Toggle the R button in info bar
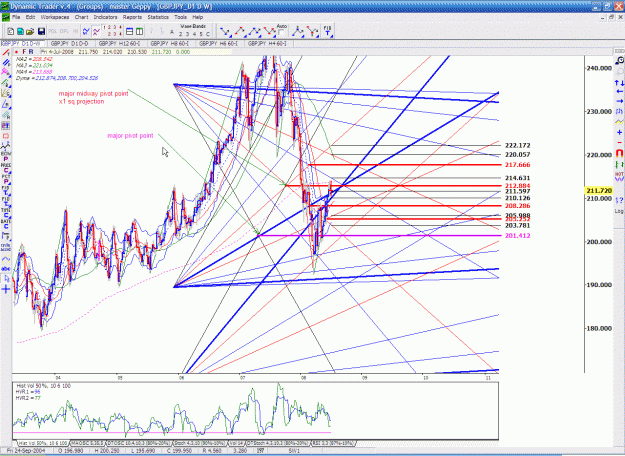Image resolution: width=625 pixels, height=456 pixels. (x=31, y=52)
